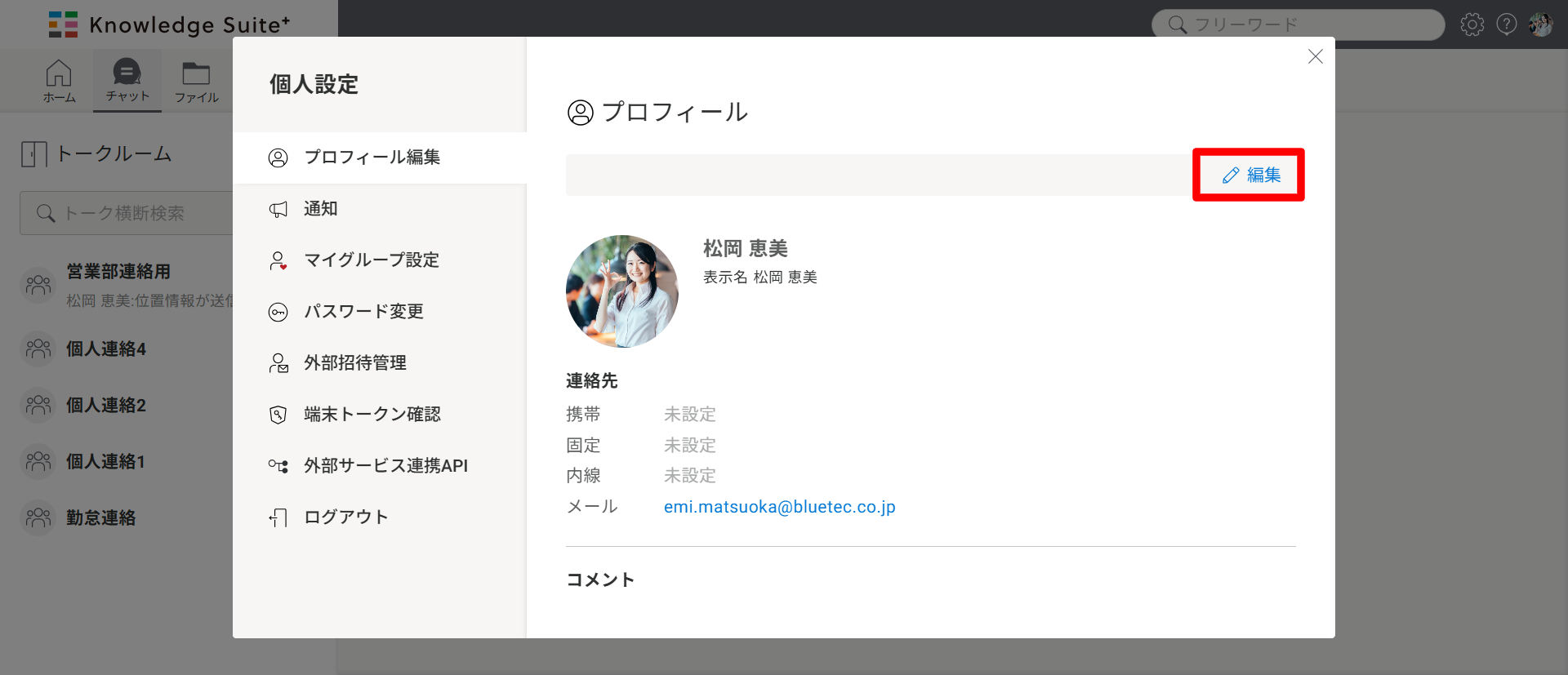Select Password Change (パスワード変更)
This screenshot has height=675, width=1568.
click(363, 312)
